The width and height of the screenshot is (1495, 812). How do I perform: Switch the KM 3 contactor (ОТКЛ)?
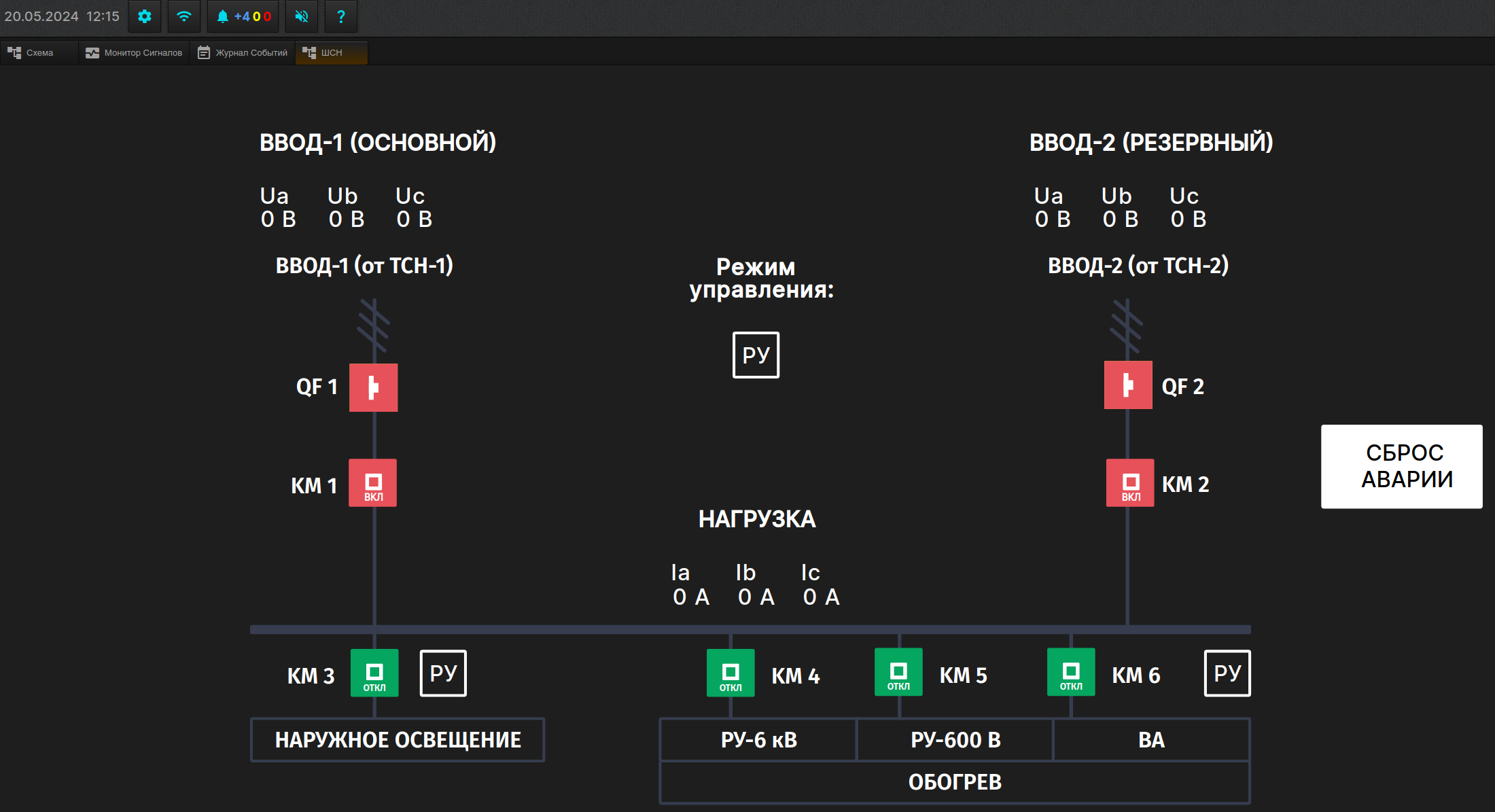[x=374, y=673]
